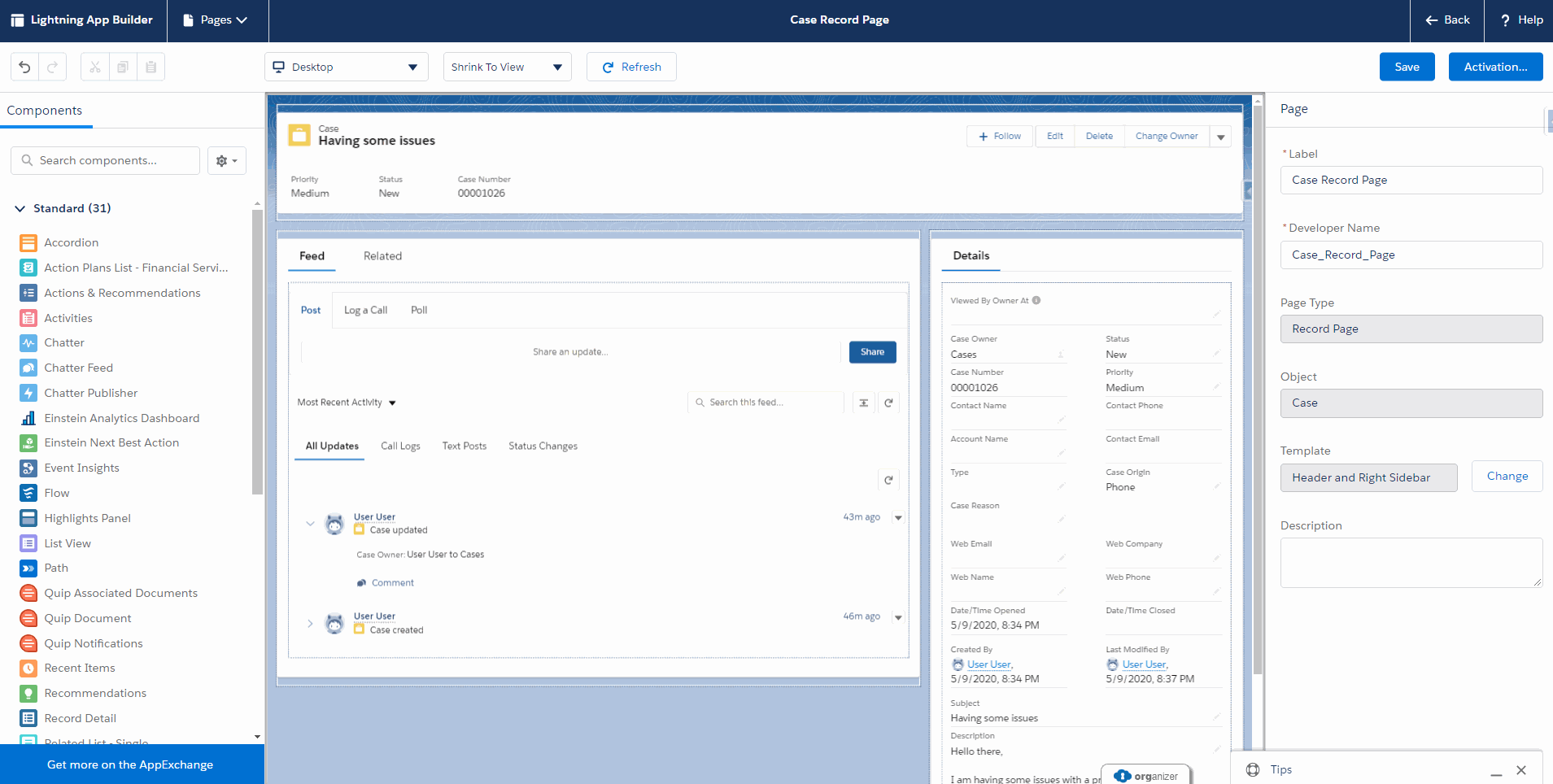
Task: Select the Chatter Publisher component icon
Action: (28, 393)
